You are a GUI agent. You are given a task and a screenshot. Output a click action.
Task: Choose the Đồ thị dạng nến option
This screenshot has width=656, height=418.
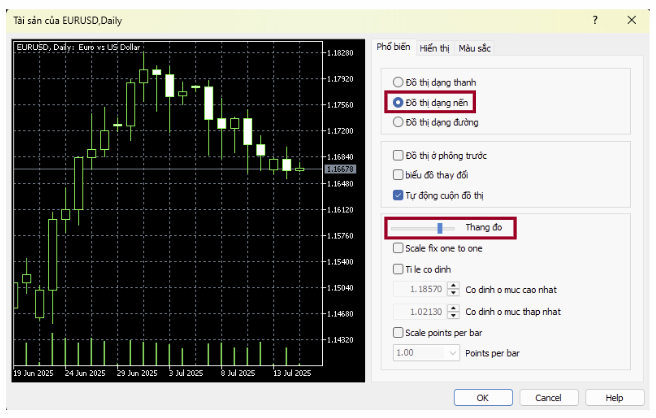[399, 102]
